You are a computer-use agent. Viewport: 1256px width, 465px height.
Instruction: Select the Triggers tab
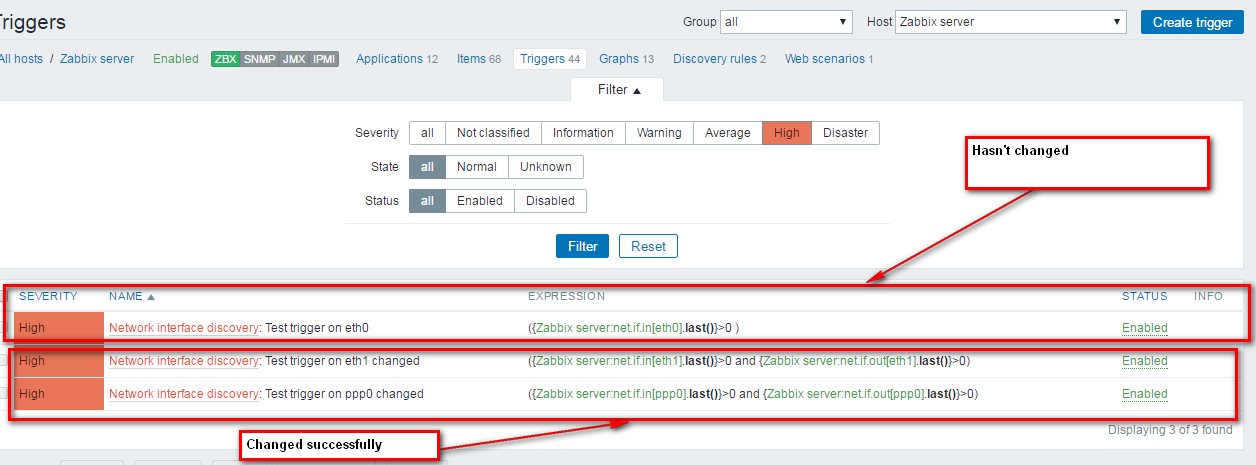pos(550,59)
